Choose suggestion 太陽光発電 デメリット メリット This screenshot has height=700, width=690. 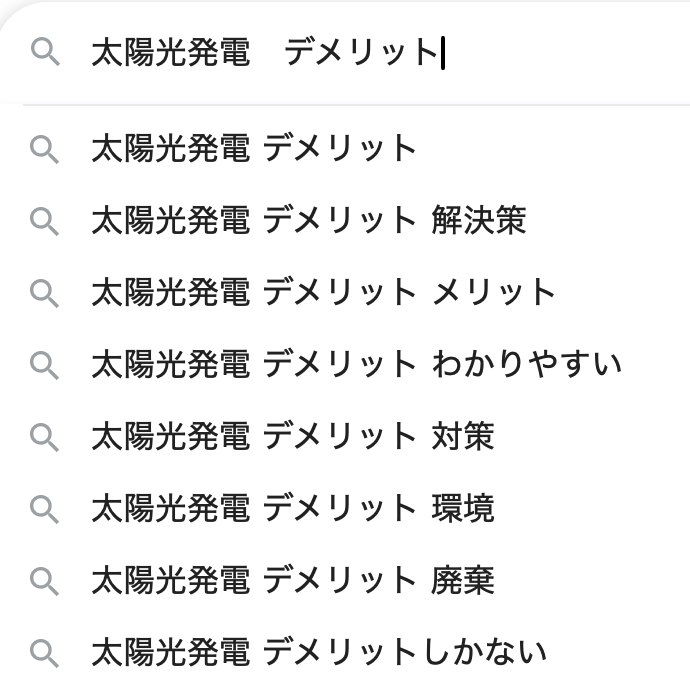pos(322,292)
